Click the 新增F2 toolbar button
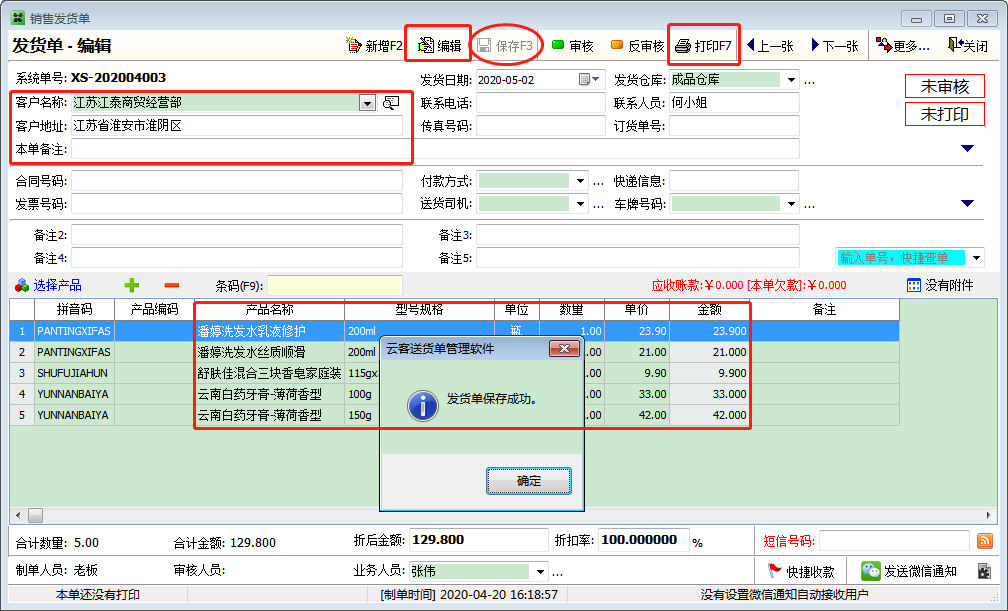The height and width of the screenshot is (611, 1008). 374,46
